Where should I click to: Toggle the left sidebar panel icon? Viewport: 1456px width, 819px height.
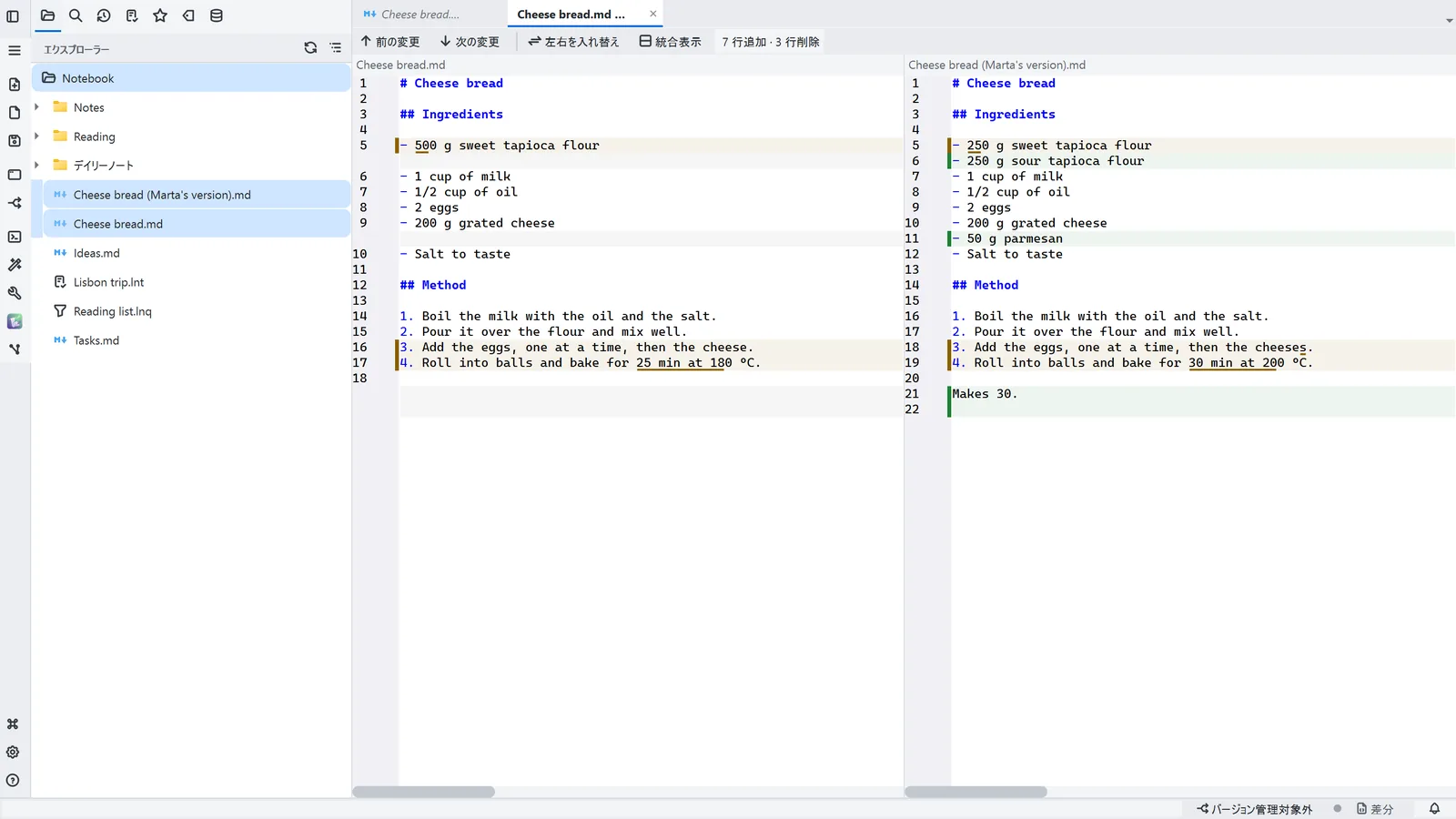13,15
